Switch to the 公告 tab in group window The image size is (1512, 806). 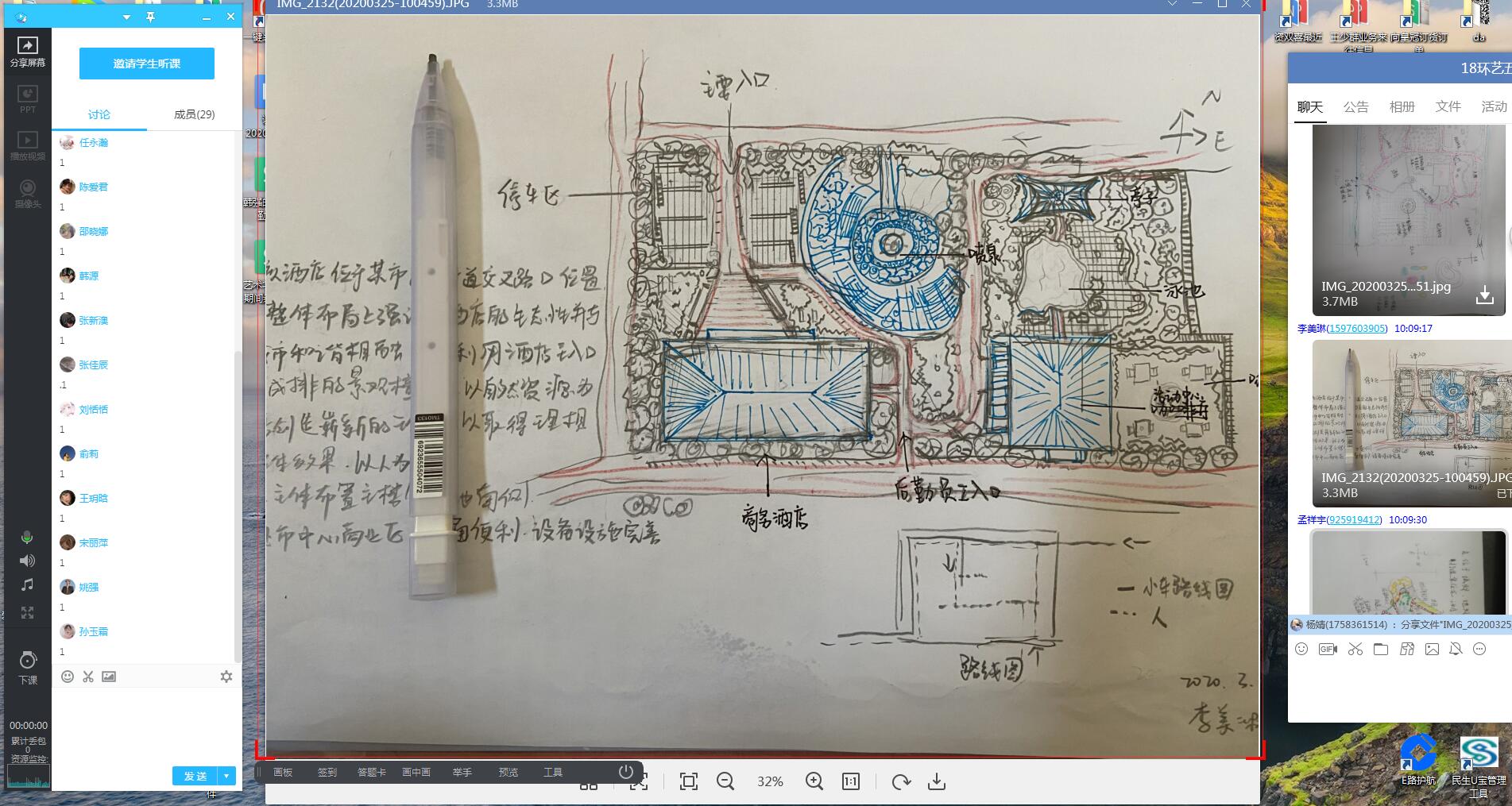click(1356, 106)
